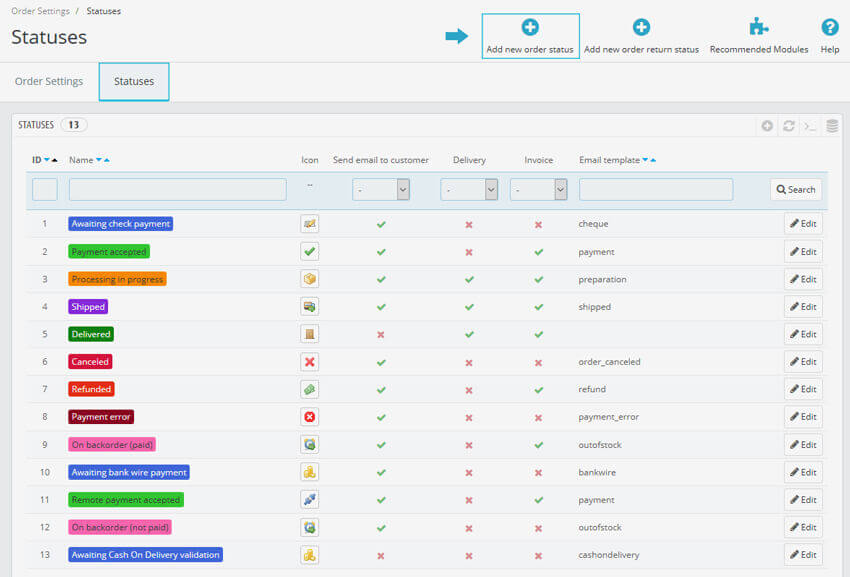Toggle the Invoice cross for Canceled status
Screen dimensions: 850x577
538,361
